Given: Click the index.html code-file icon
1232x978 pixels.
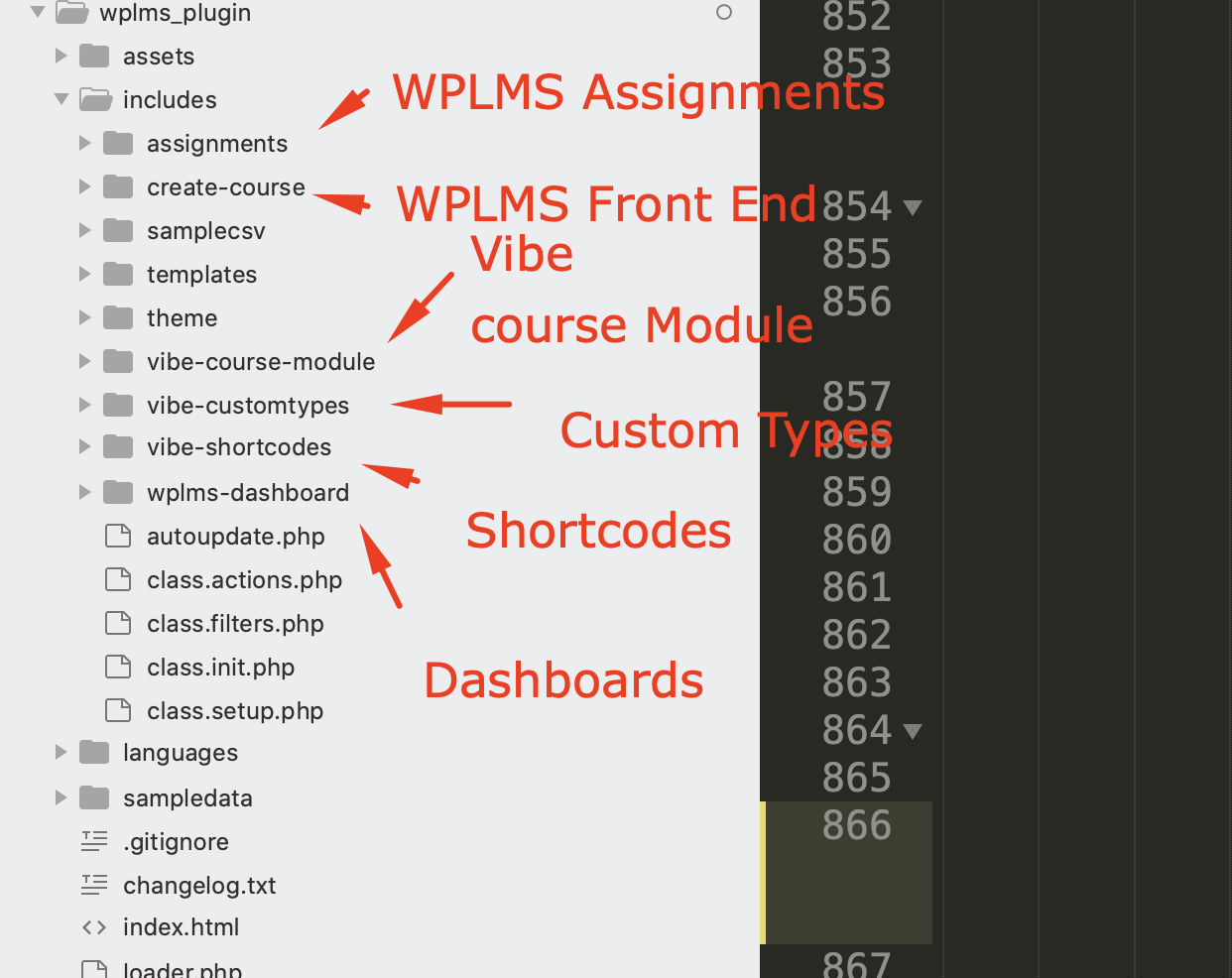Looking at the screenshot, I should (94, 927).
